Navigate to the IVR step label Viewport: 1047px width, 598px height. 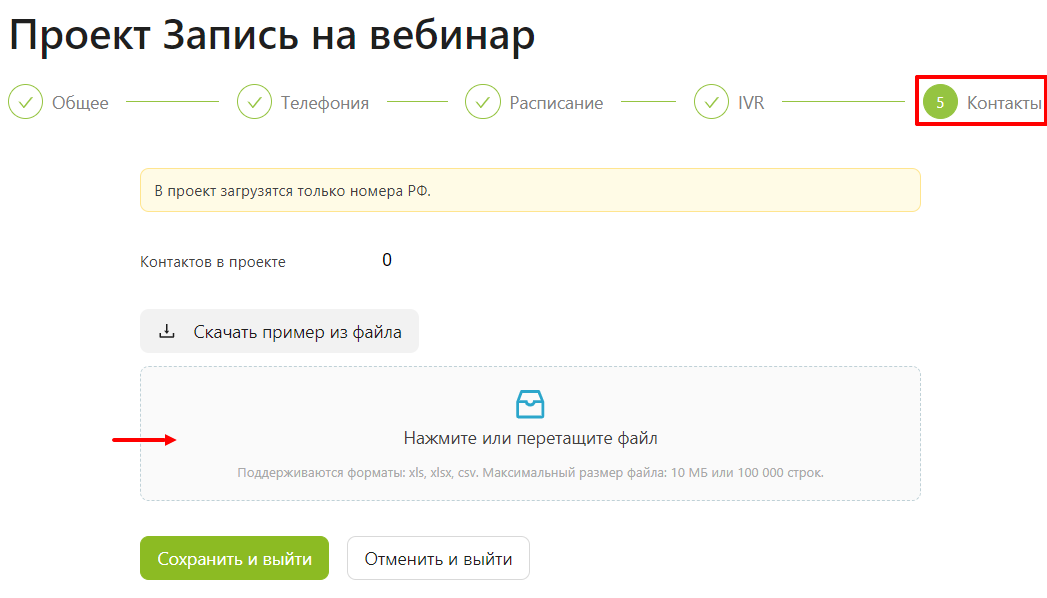[x=751, y=103]
